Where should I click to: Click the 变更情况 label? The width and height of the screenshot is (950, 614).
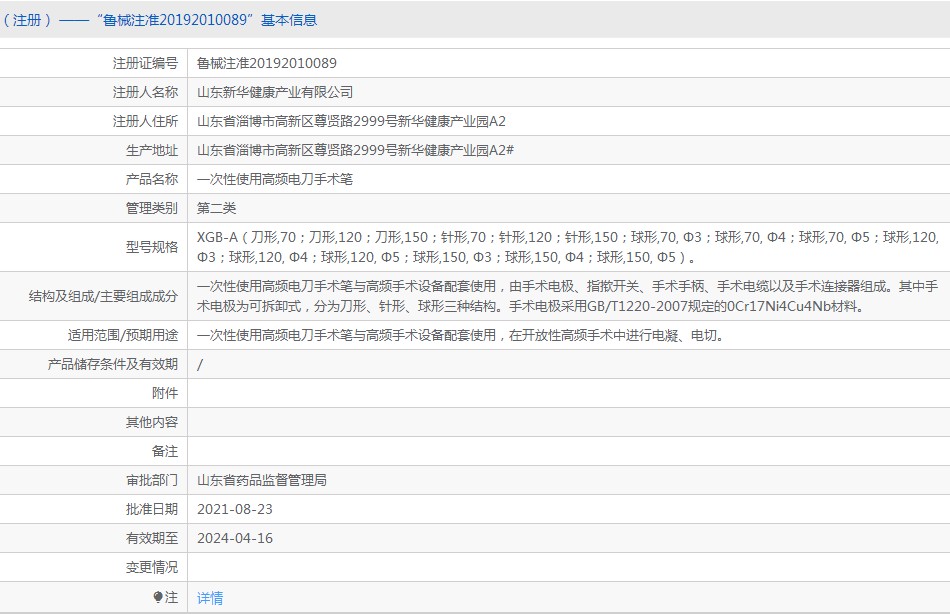152,567
